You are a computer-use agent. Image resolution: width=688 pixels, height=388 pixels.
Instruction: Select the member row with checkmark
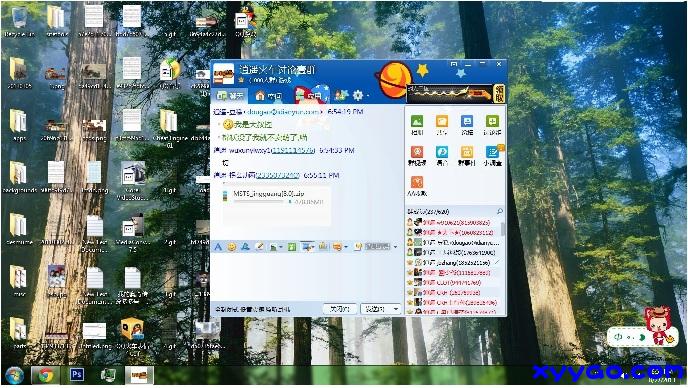point(455,262)
